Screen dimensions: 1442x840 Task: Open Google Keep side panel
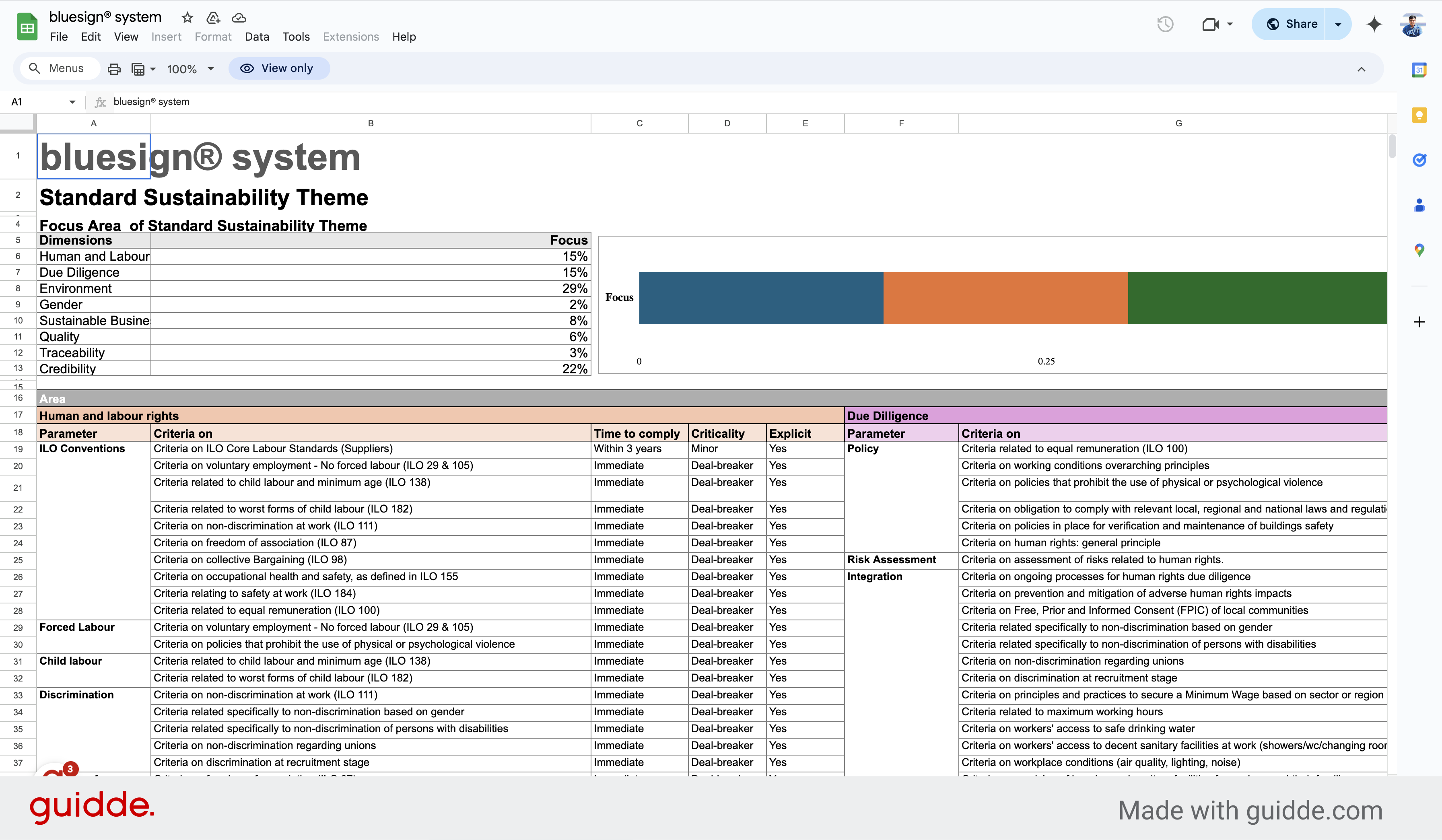click(x=1419, y=115)
